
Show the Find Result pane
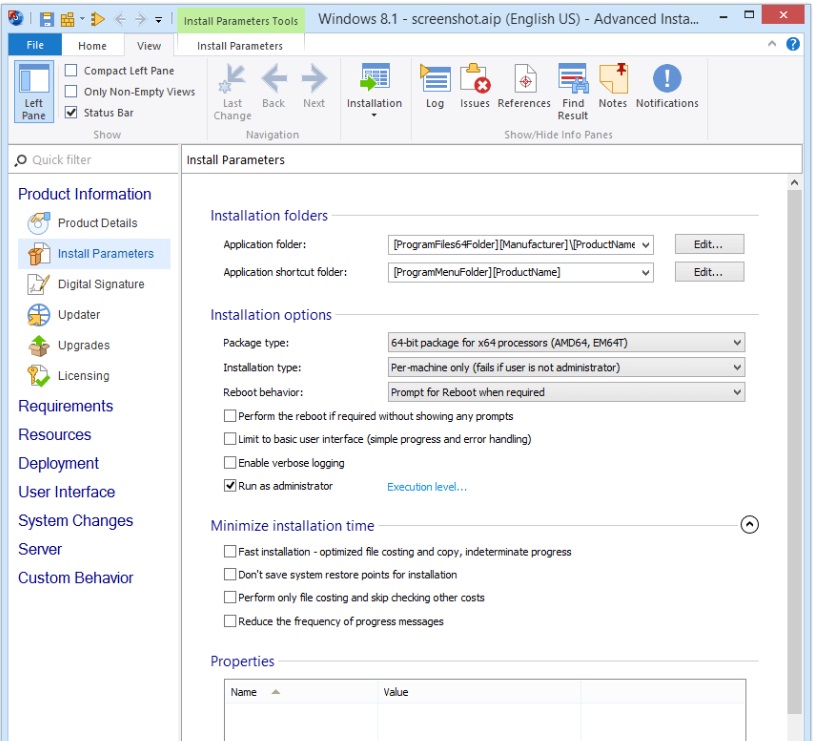pyautogui.click(x=573, y=92)
